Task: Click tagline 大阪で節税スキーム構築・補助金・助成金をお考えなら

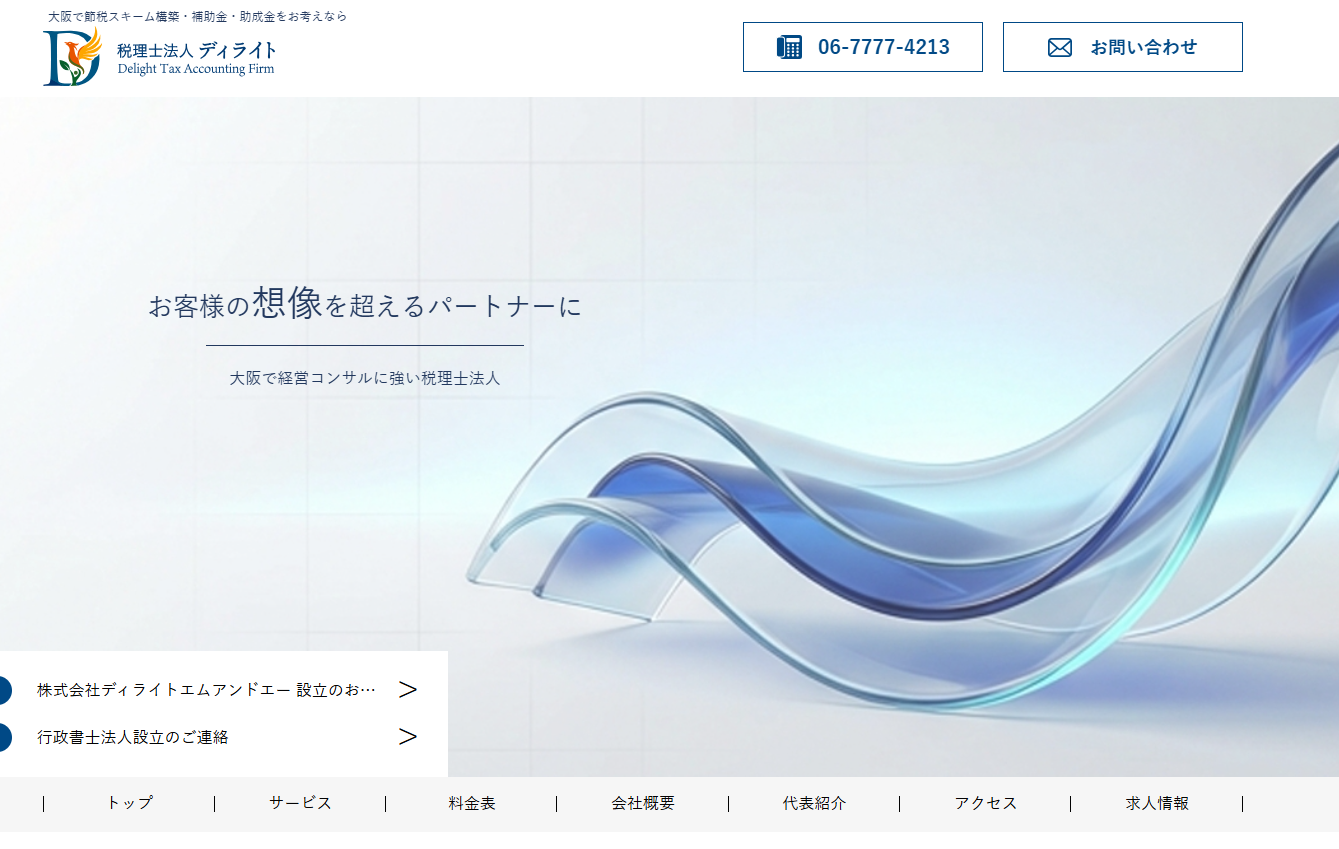Action: [x=198, y=17]
